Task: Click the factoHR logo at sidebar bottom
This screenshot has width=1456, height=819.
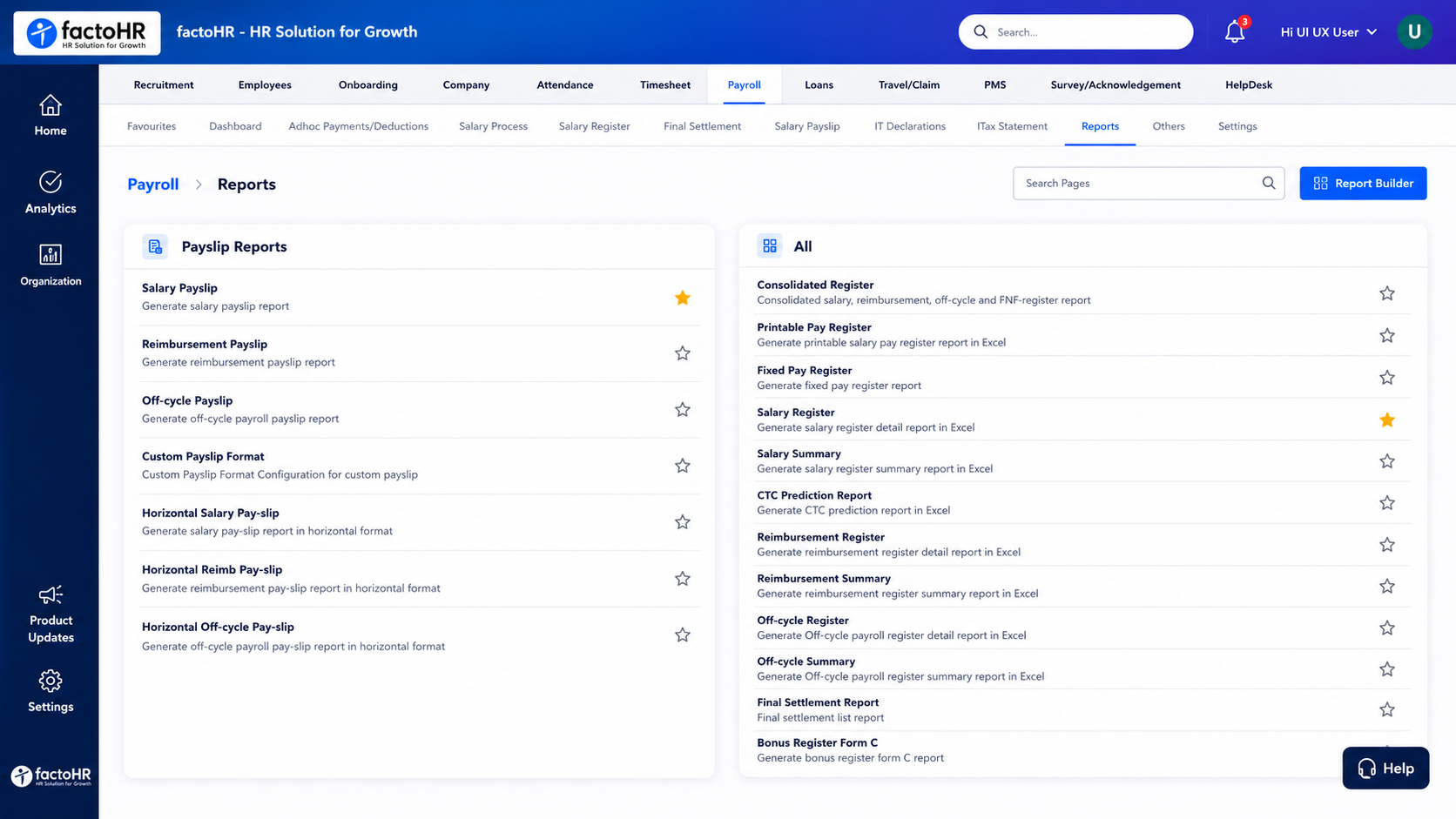Action: point(51,775)
